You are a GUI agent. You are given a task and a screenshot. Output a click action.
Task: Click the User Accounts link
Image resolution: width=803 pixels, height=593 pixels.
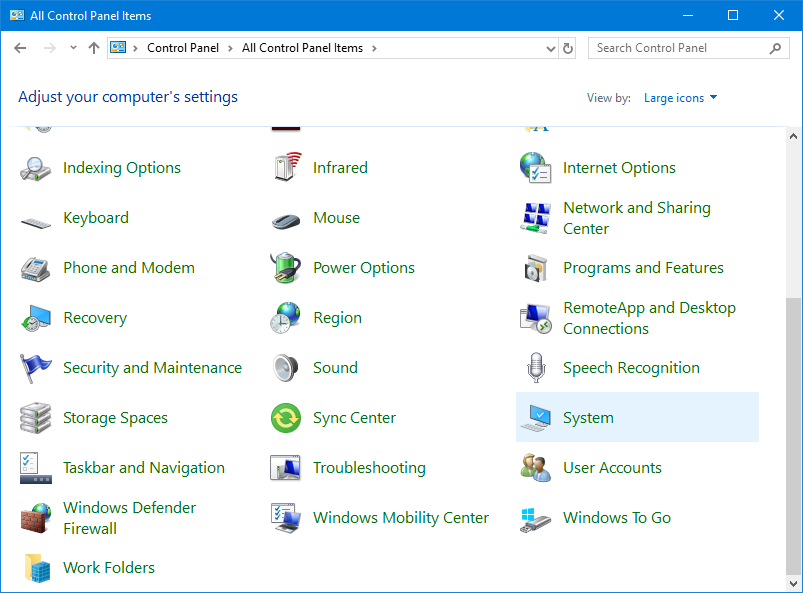[x=612, y=468]
